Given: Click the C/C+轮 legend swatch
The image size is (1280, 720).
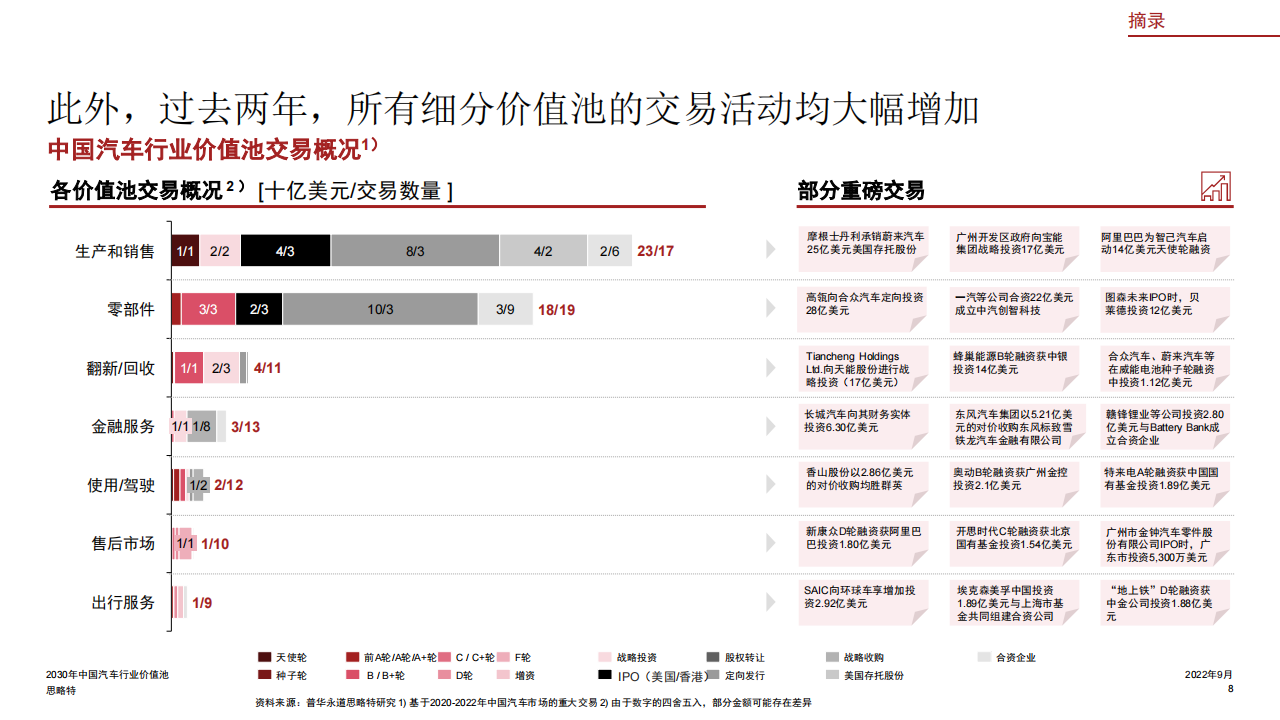Looking at the screenshot, I should pos(444,657).
